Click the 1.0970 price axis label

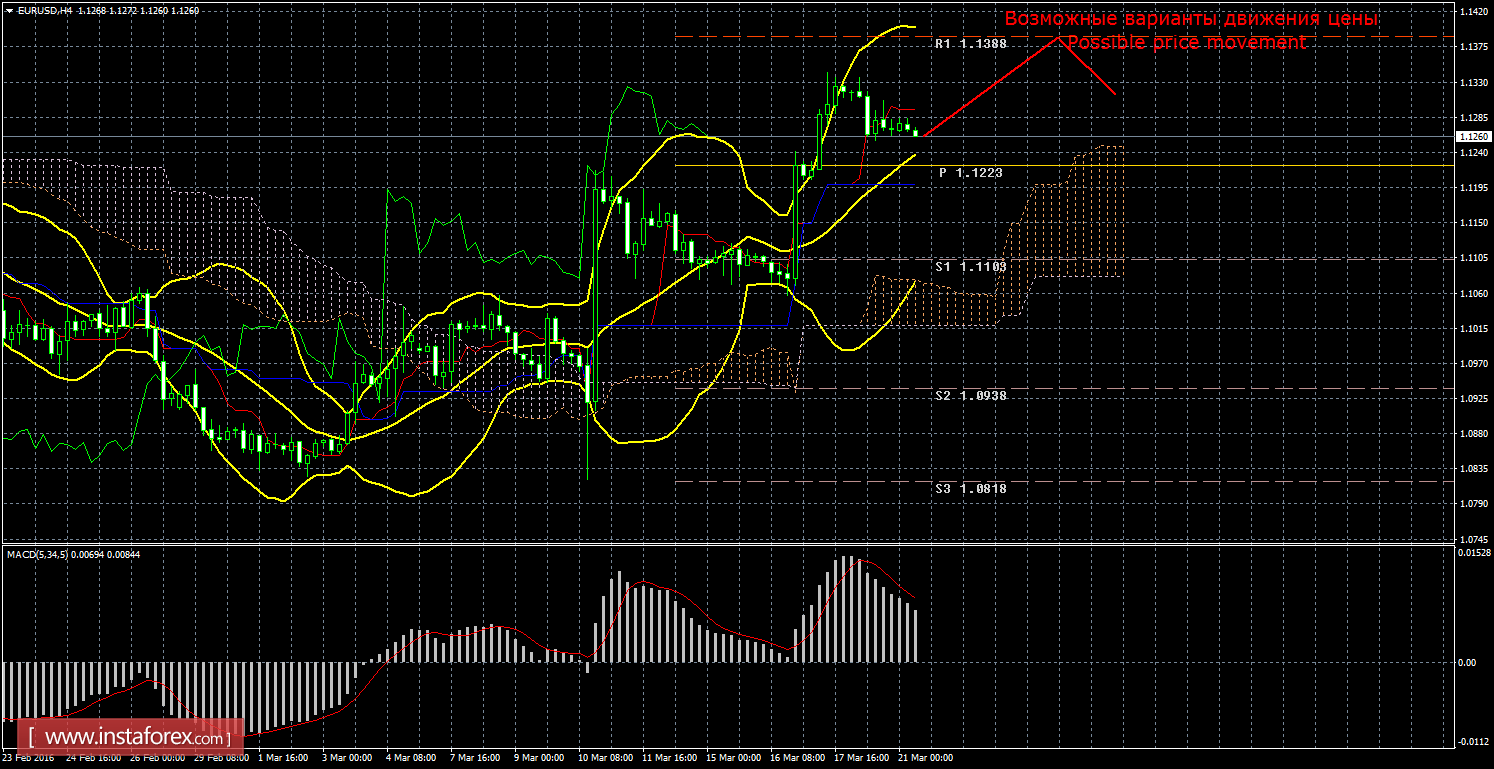tap(1473, 364)
